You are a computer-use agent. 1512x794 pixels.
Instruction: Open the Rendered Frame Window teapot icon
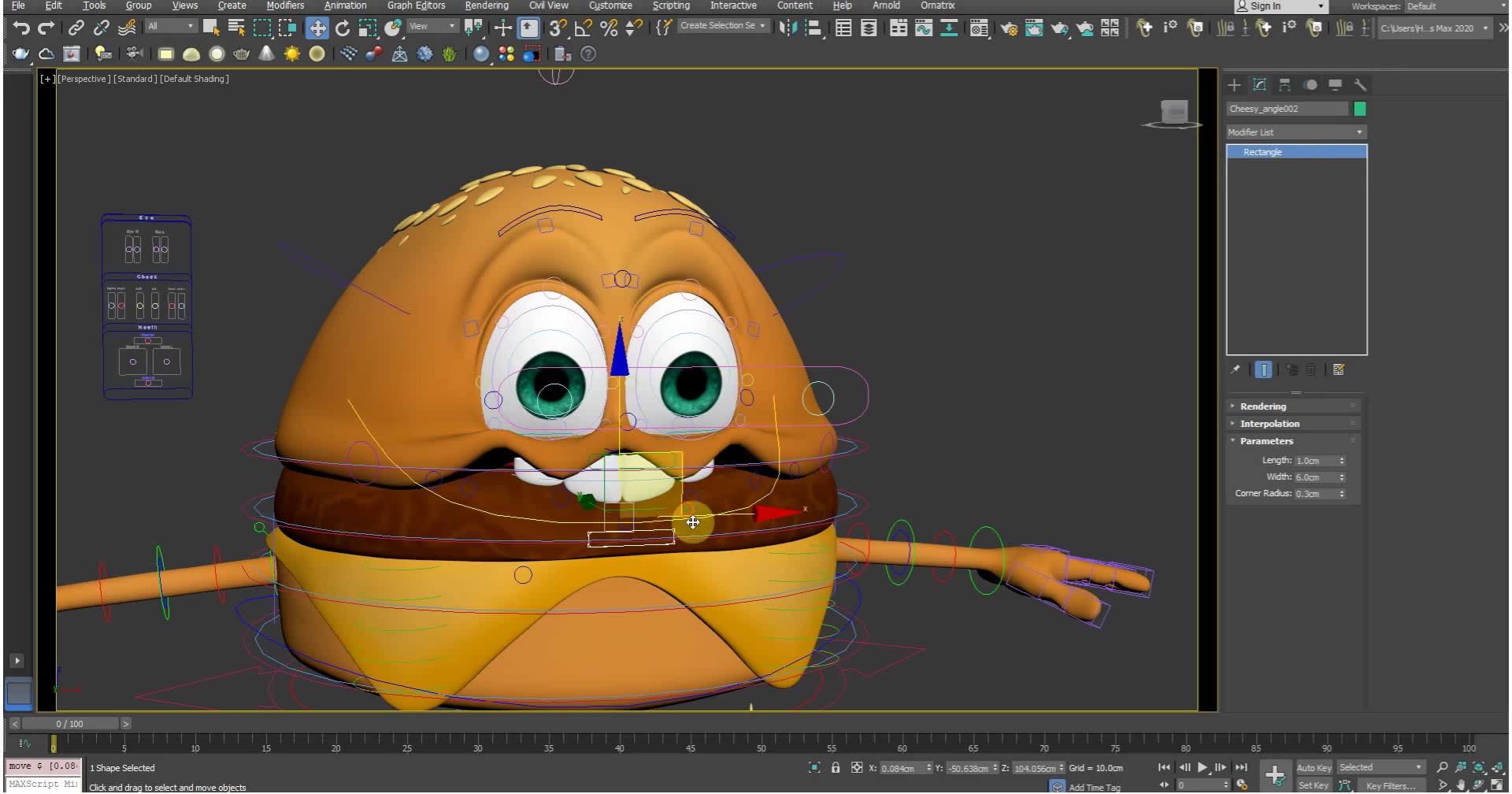click(1034, 28)
